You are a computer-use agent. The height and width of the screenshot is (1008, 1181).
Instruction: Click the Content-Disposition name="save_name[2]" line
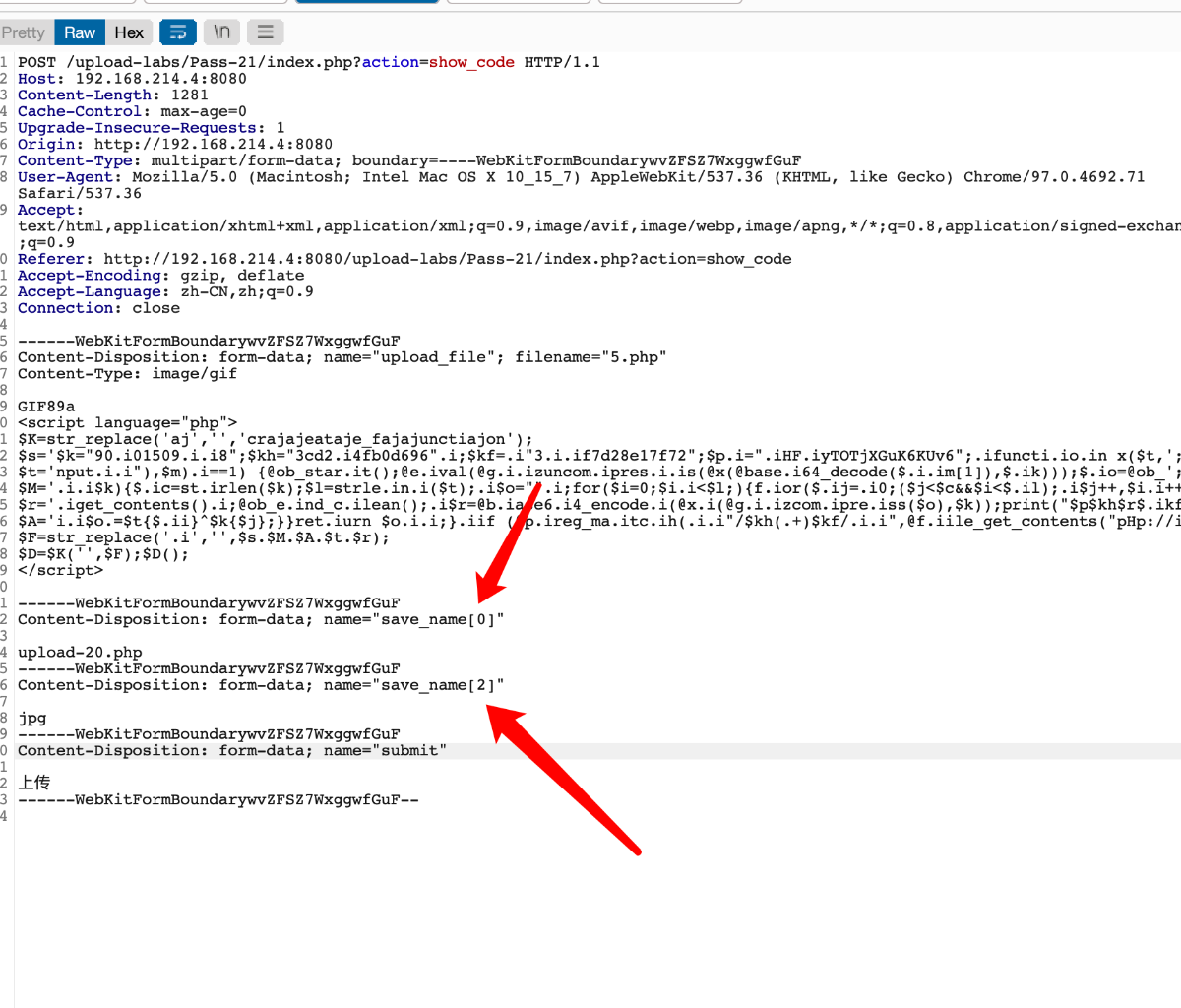tap(261, 686)
